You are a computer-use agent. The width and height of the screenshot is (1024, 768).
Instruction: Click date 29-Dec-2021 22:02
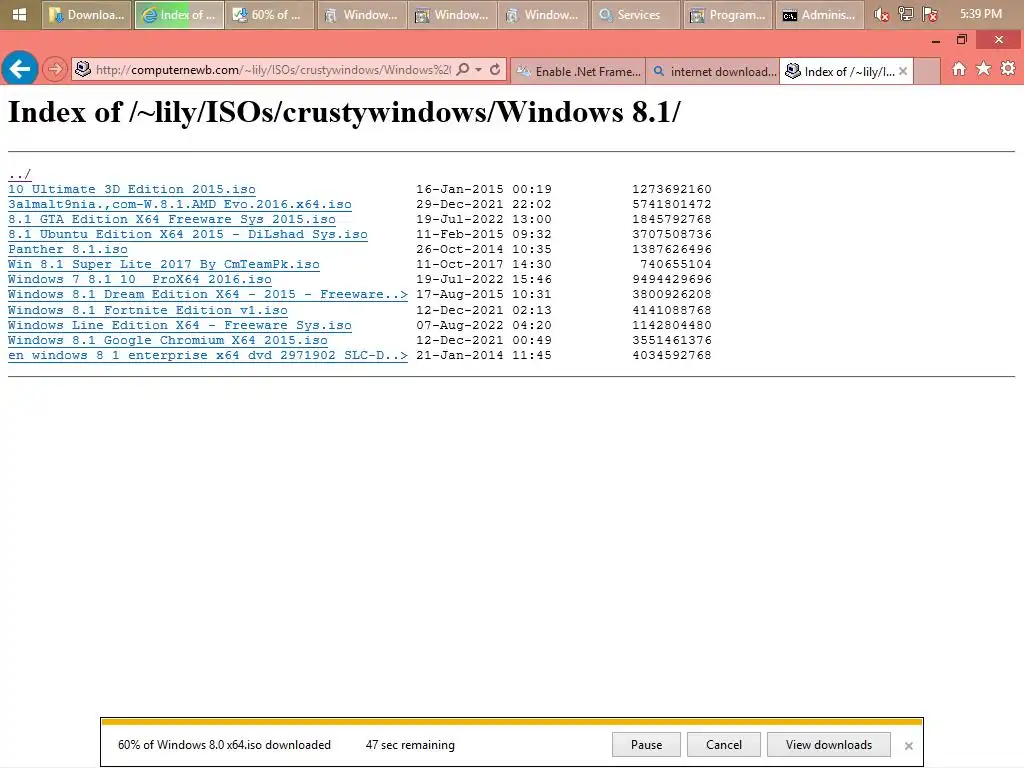tap(484, 204)
